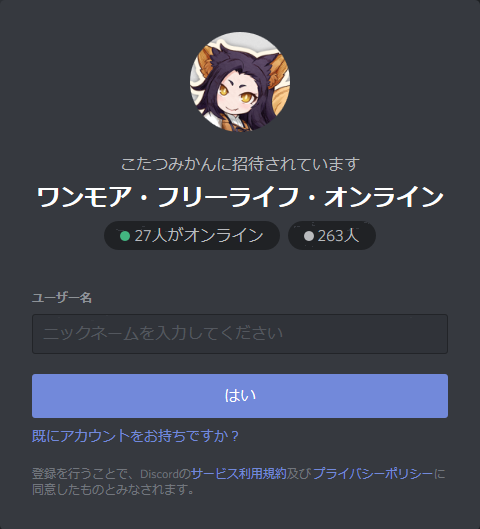
Task: Open 既にアカウントをお持ちですか？ link
Action: (x=136, y=436)
